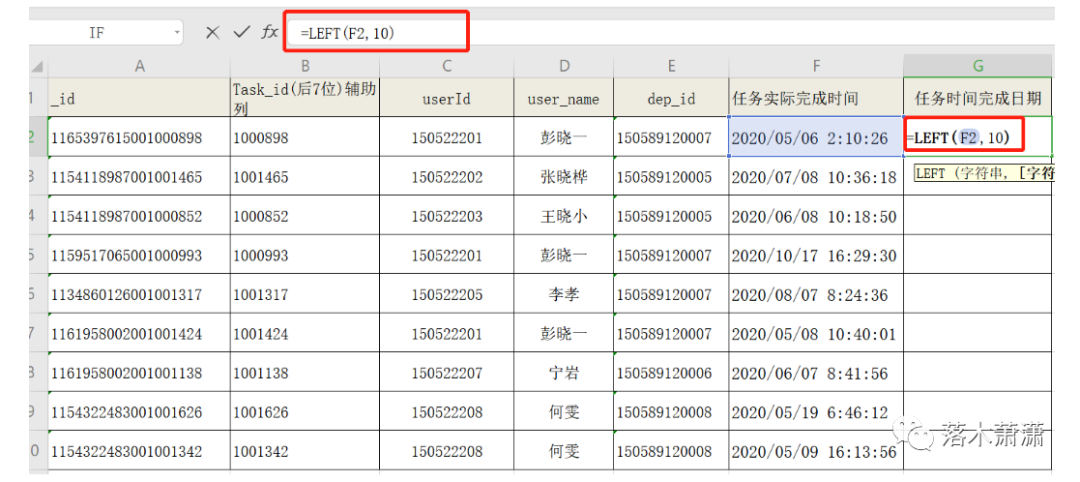Select Task_id cell 1001317

(x=305, y=295)
